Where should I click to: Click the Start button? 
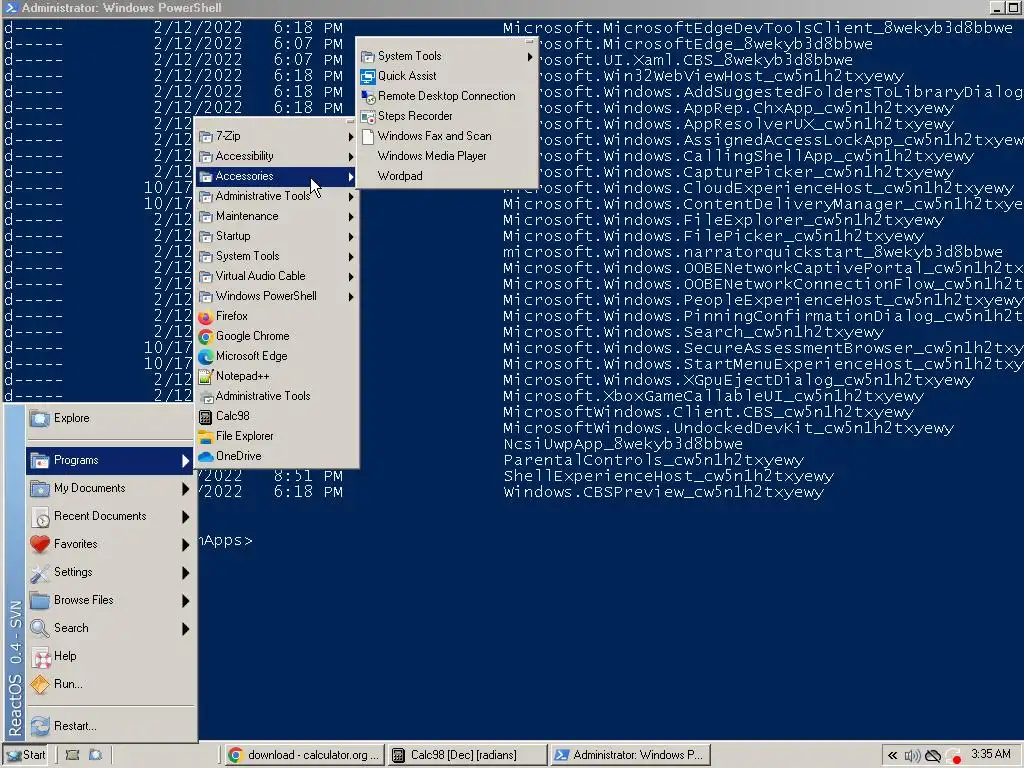tap(26, 755)
